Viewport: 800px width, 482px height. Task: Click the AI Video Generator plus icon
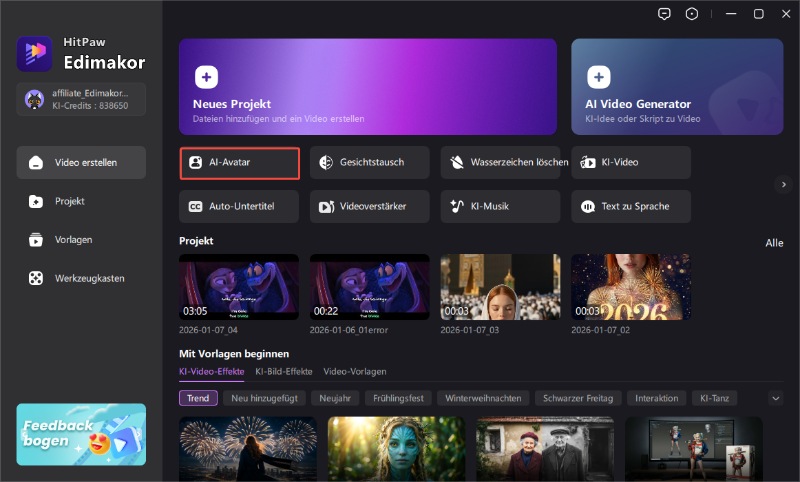pos(598,77)
